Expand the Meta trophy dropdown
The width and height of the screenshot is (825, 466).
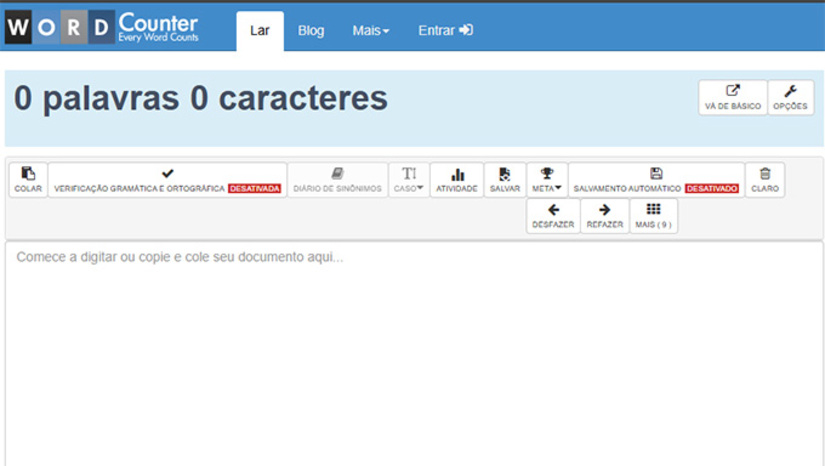click(547, 180)
